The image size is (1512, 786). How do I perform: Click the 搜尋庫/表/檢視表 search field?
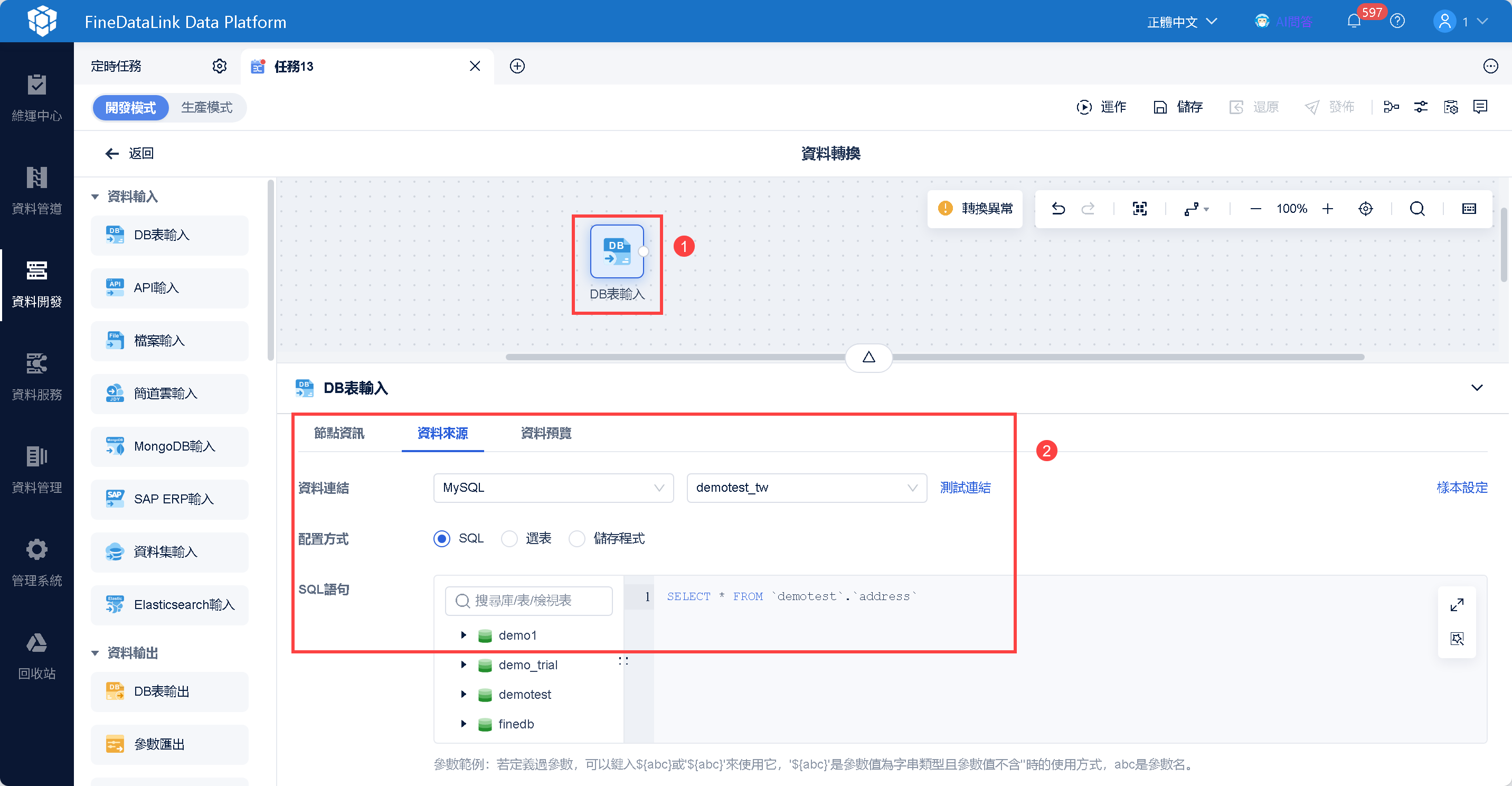pyautogui.click(x=528, y=601)
